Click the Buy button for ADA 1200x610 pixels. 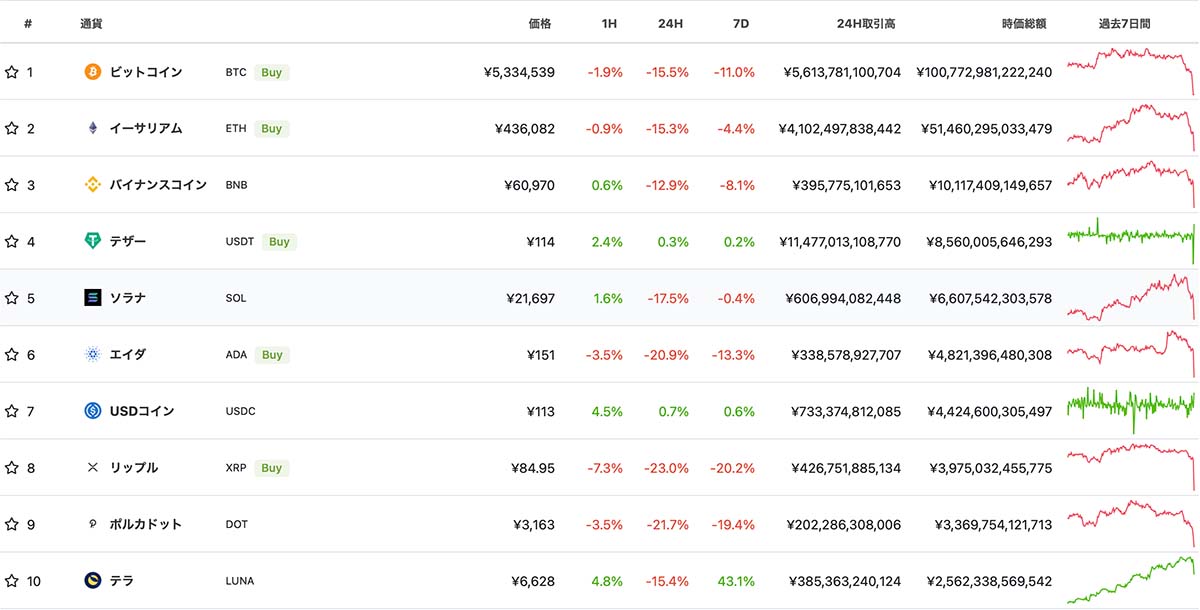tap(272, 354)
